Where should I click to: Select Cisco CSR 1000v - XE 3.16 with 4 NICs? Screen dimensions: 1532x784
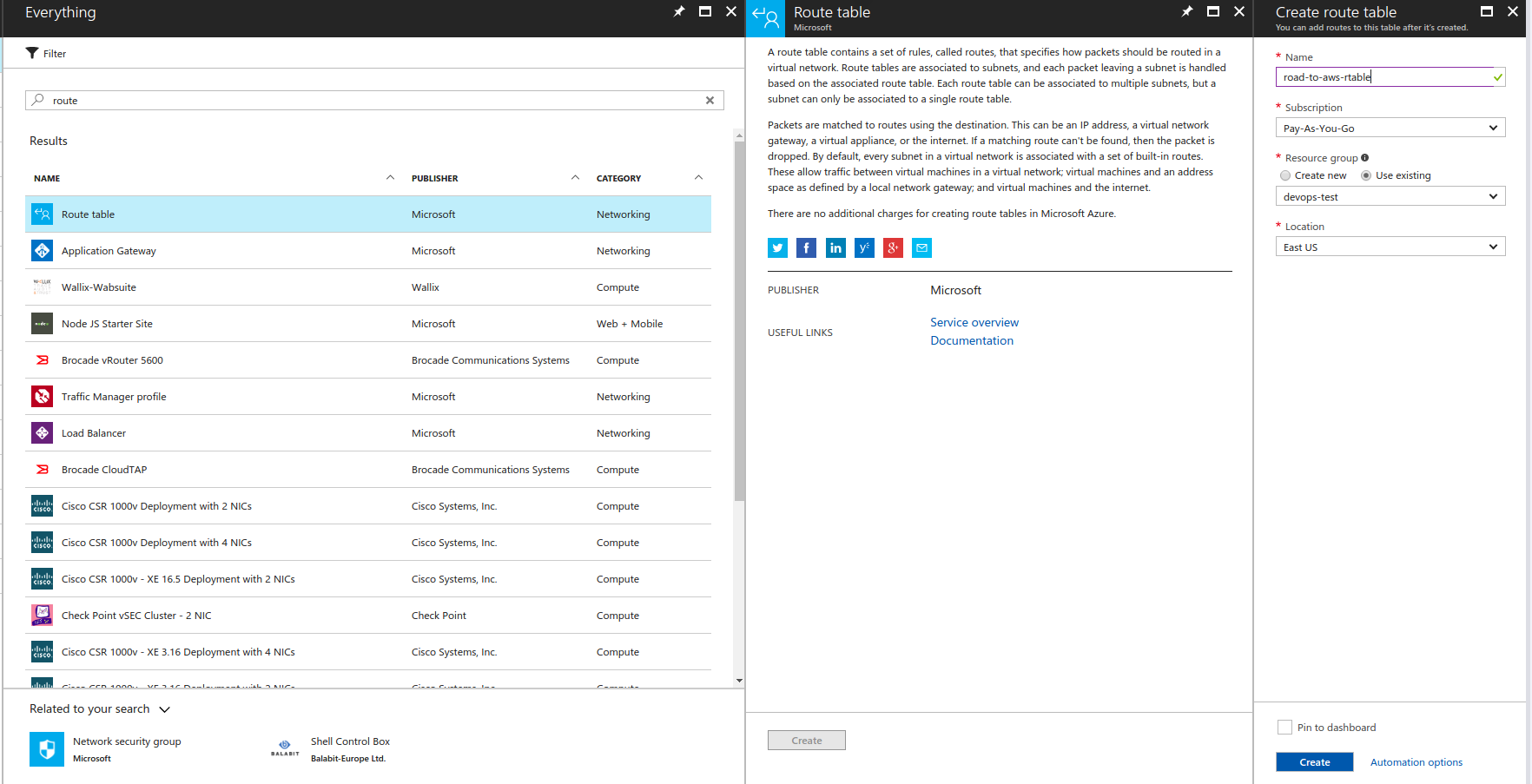click(x=368, y=652)
